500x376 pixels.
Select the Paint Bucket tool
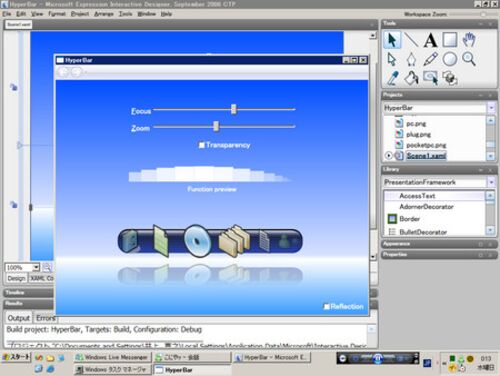point(411,78)
